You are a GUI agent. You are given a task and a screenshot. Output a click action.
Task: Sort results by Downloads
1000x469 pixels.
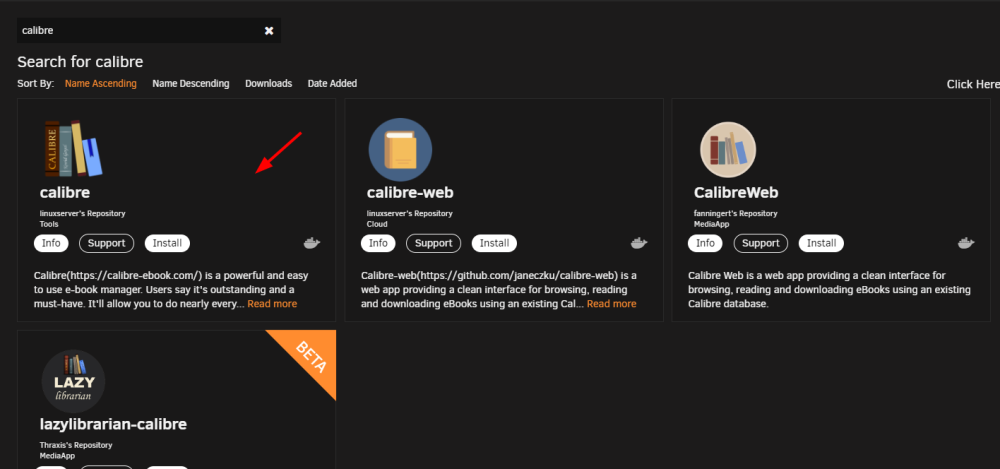click(x=268, y=84)
